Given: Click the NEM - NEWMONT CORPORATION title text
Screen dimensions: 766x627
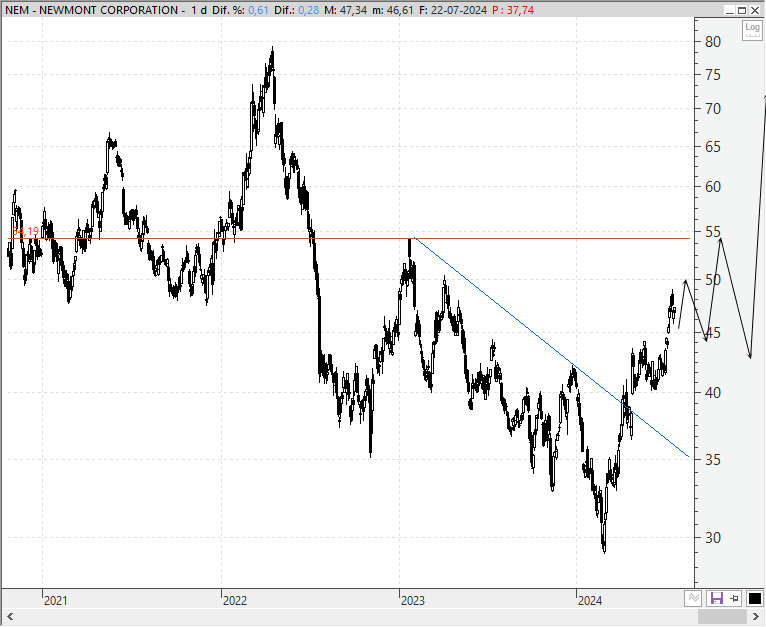Looking at the screenshot, I should (x=92, y=10).
